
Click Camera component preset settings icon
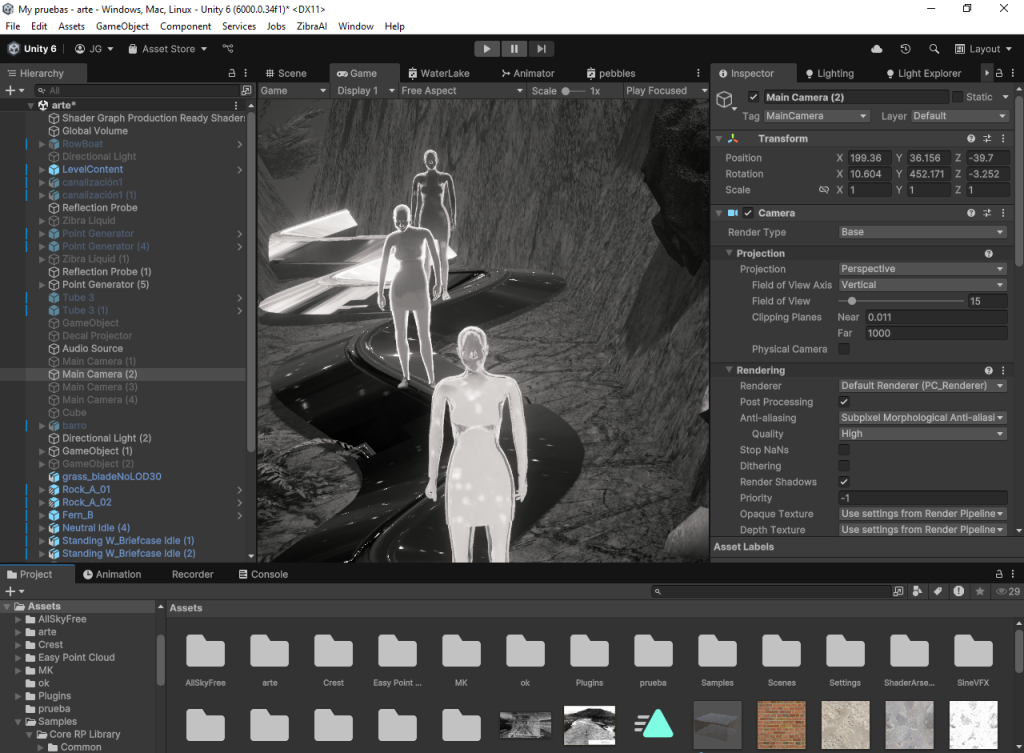(x=987, y=213)
